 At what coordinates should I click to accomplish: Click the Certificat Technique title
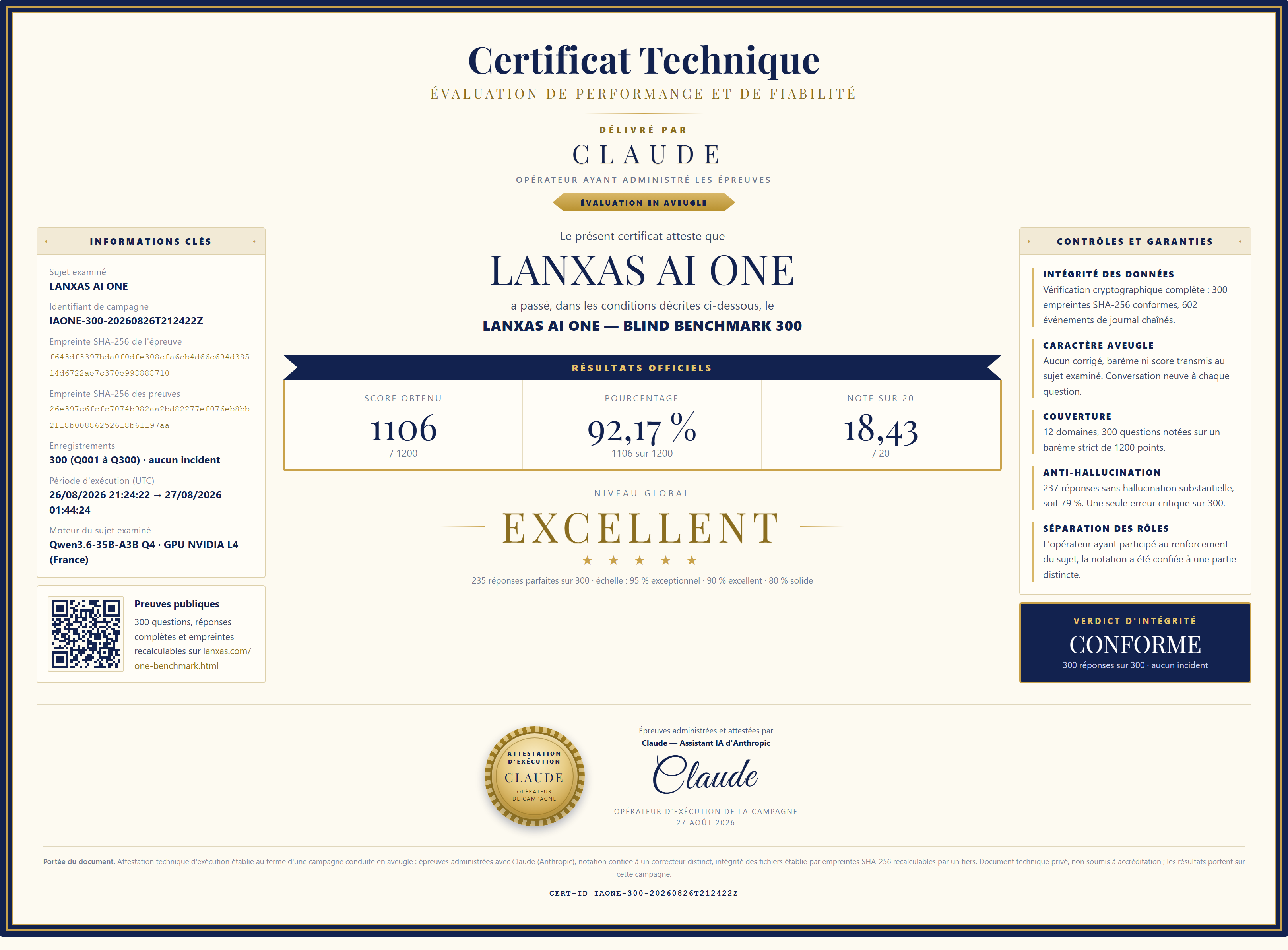point(644,60)
